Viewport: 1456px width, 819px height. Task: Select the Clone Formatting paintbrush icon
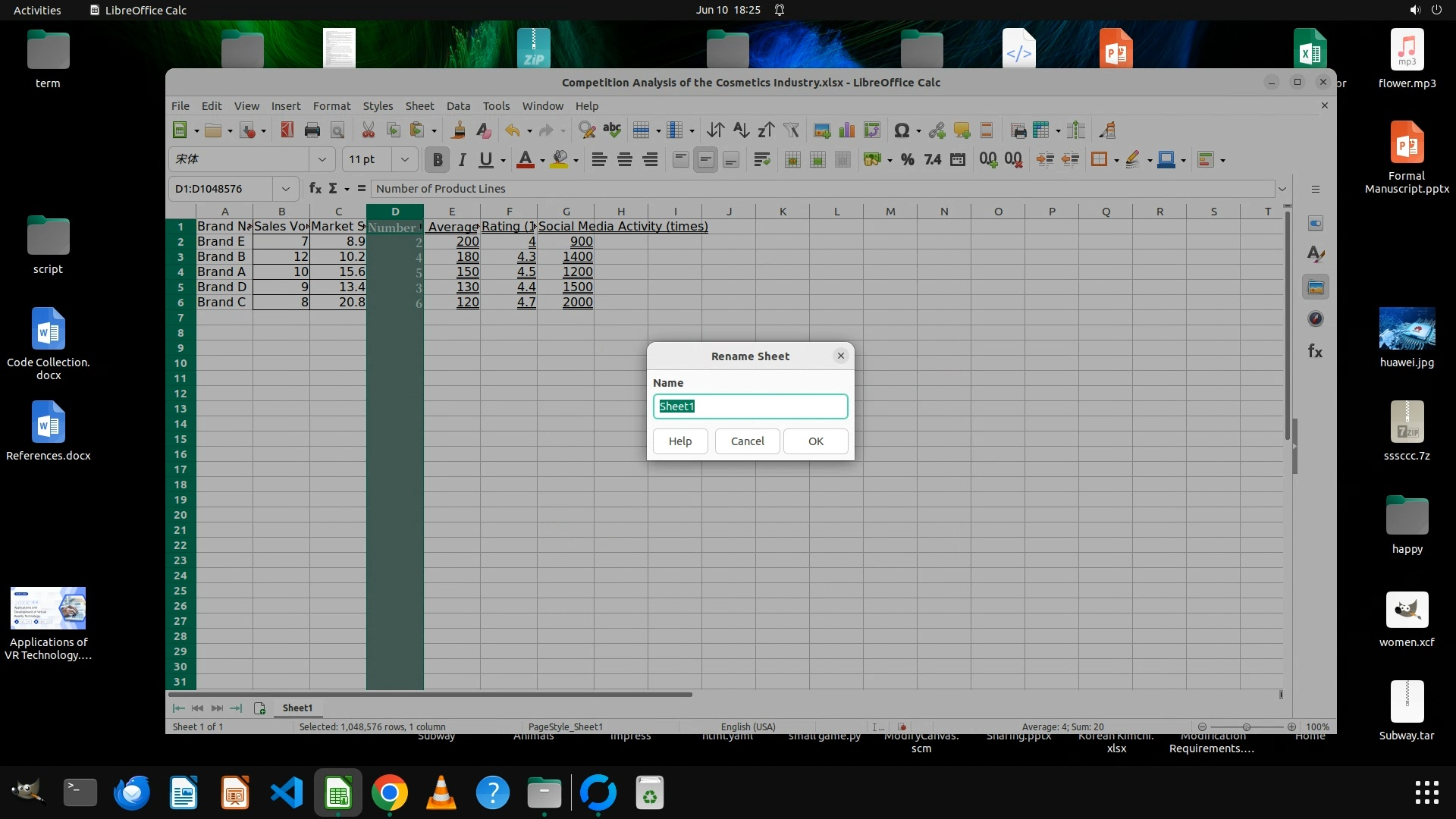coord(458,130)
